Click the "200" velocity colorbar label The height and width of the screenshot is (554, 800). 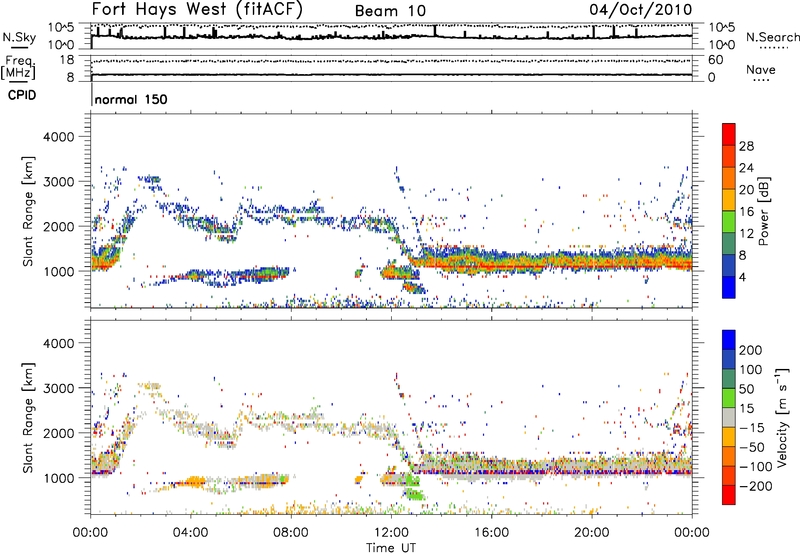751,350
